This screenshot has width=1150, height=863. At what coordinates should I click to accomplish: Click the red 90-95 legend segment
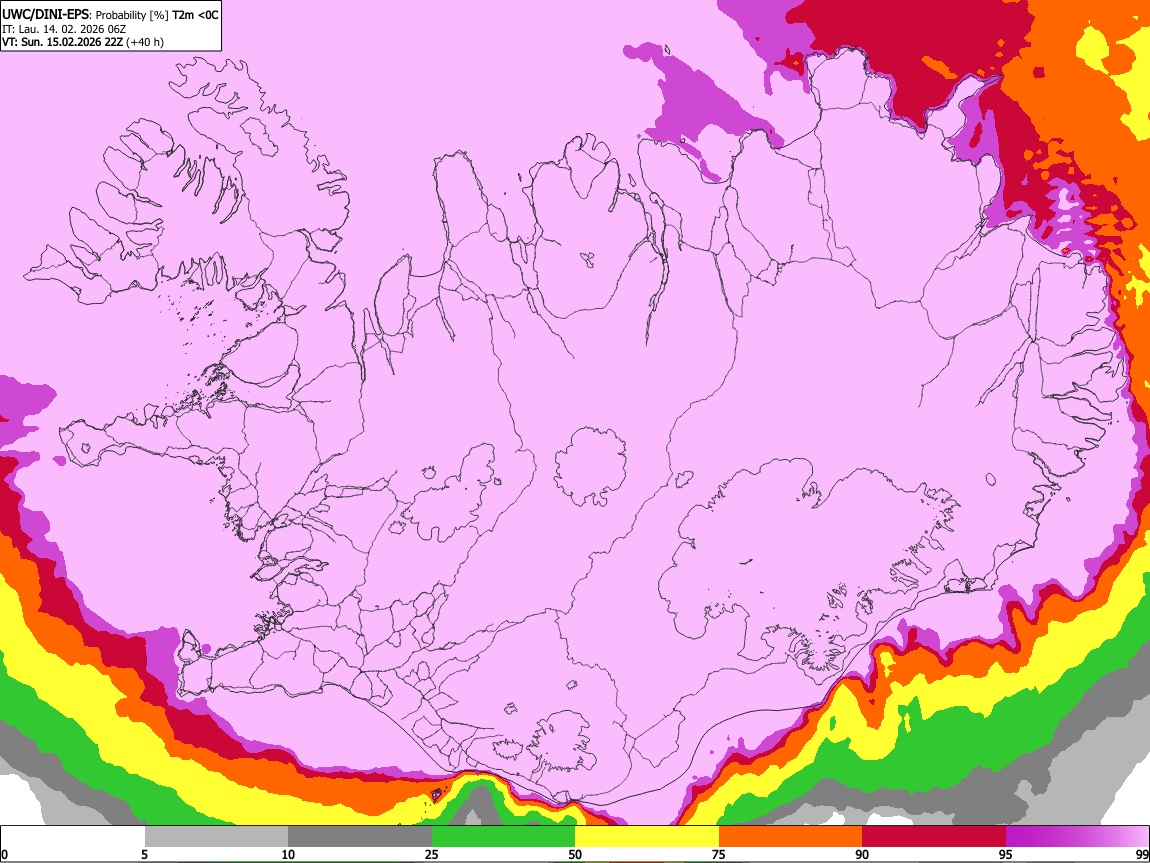click(x=934, y=836)
